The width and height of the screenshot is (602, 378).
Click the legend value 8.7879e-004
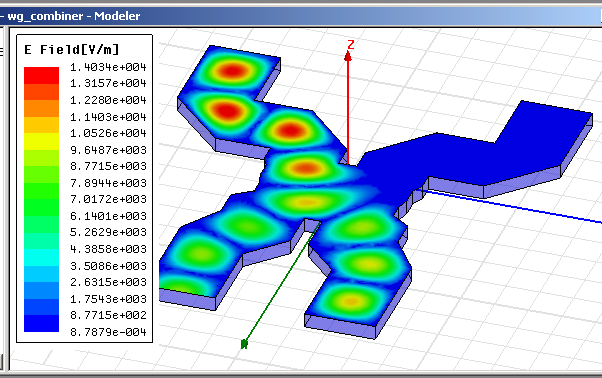coord(108,332)
